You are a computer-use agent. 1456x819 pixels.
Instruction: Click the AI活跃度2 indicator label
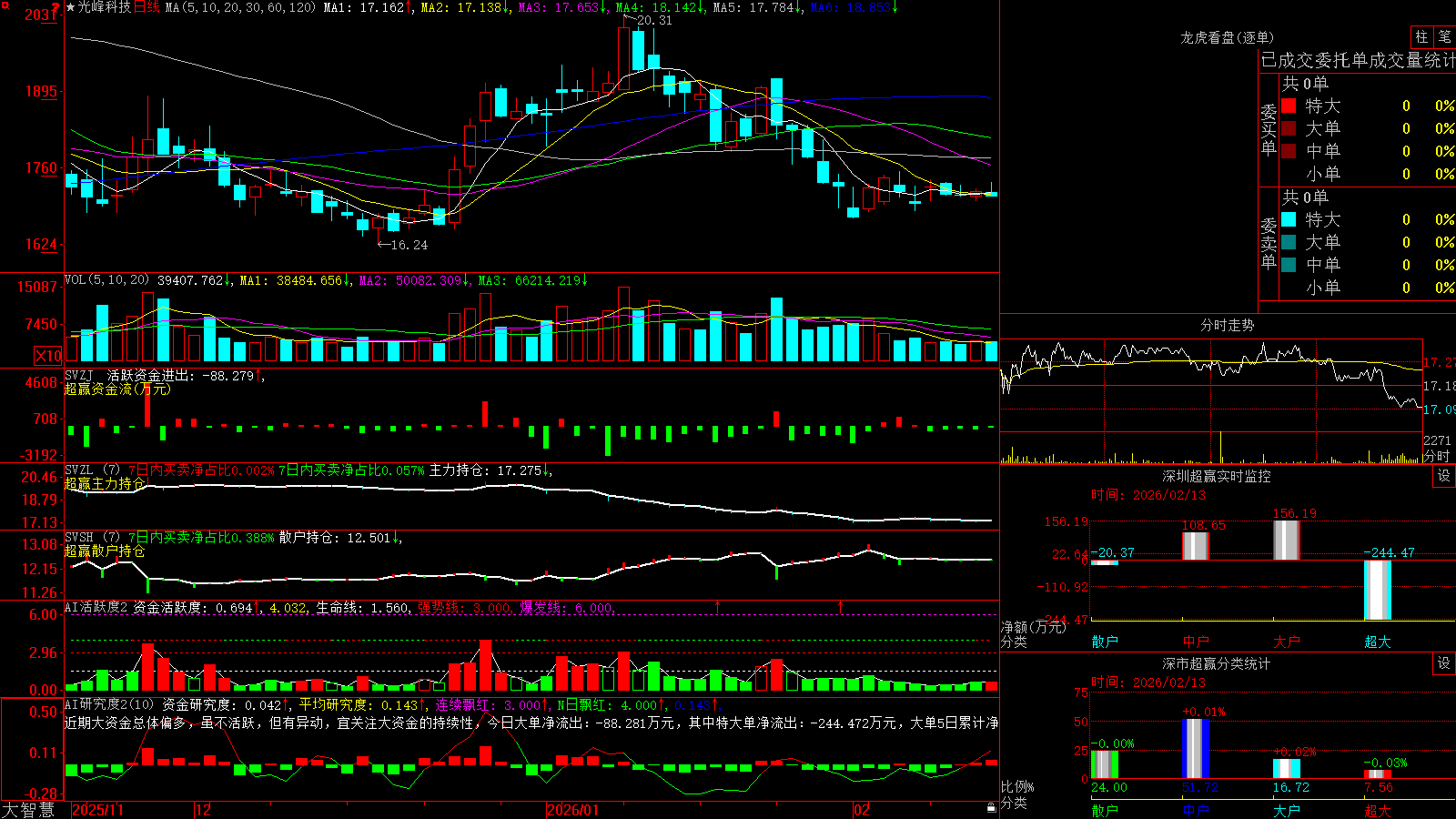(96, 607)
